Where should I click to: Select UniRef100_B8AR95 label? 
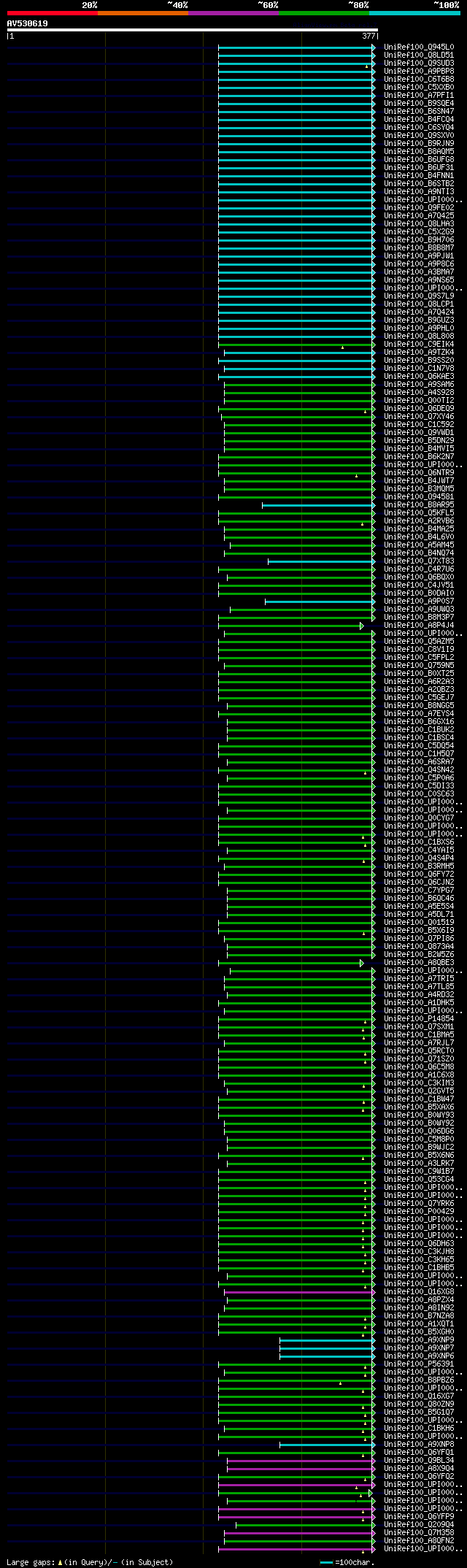pos(419,504)
